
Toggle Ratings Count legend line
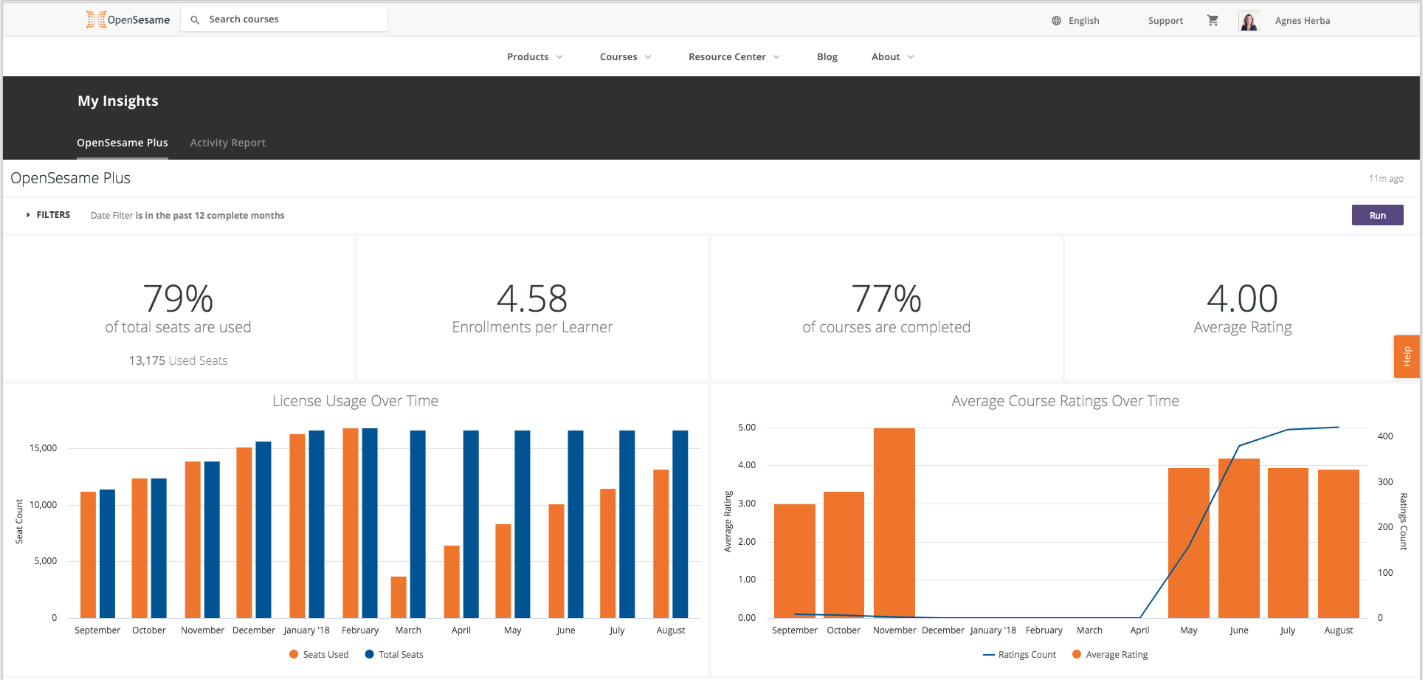(x=1019, y=655)
